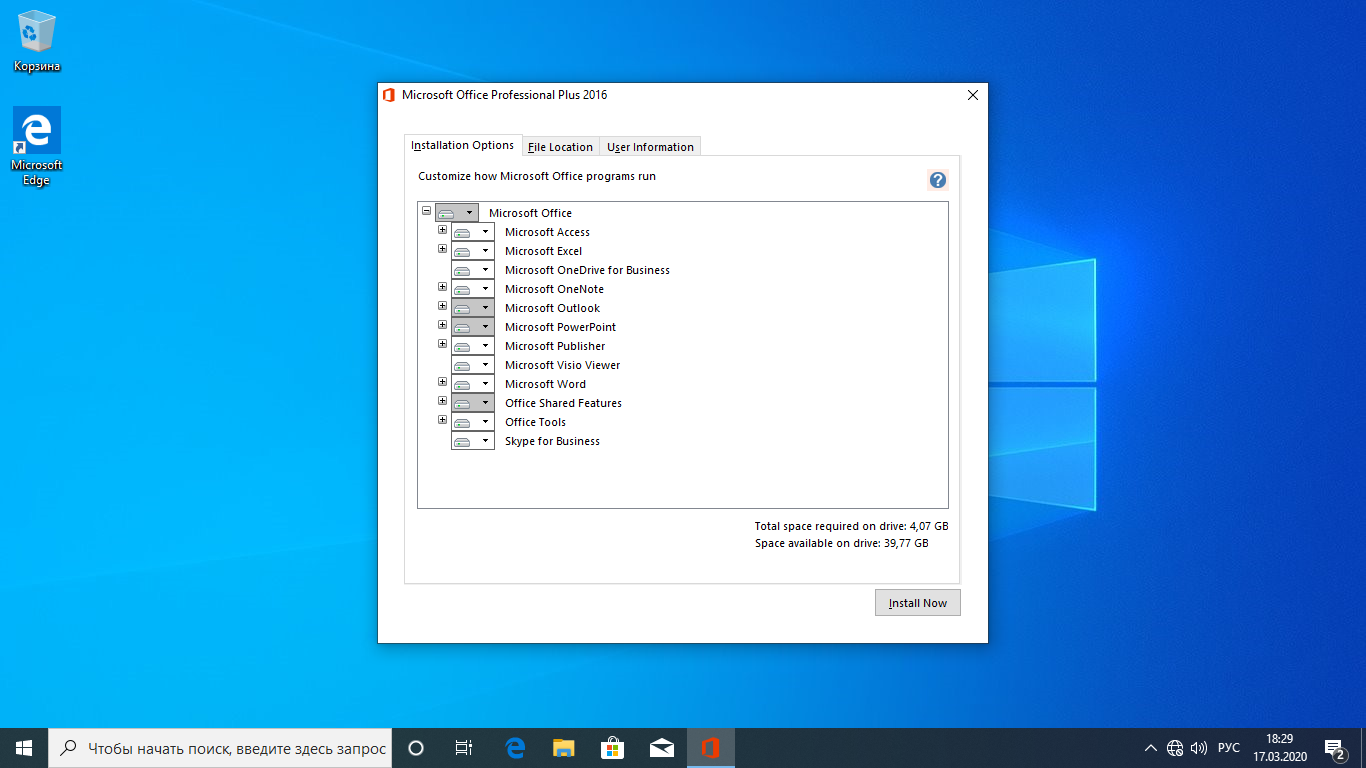Open the help icon in Installation Options
Image resolution: width=1366 pixels, height=768 pixels.
(x=937, y=180)
